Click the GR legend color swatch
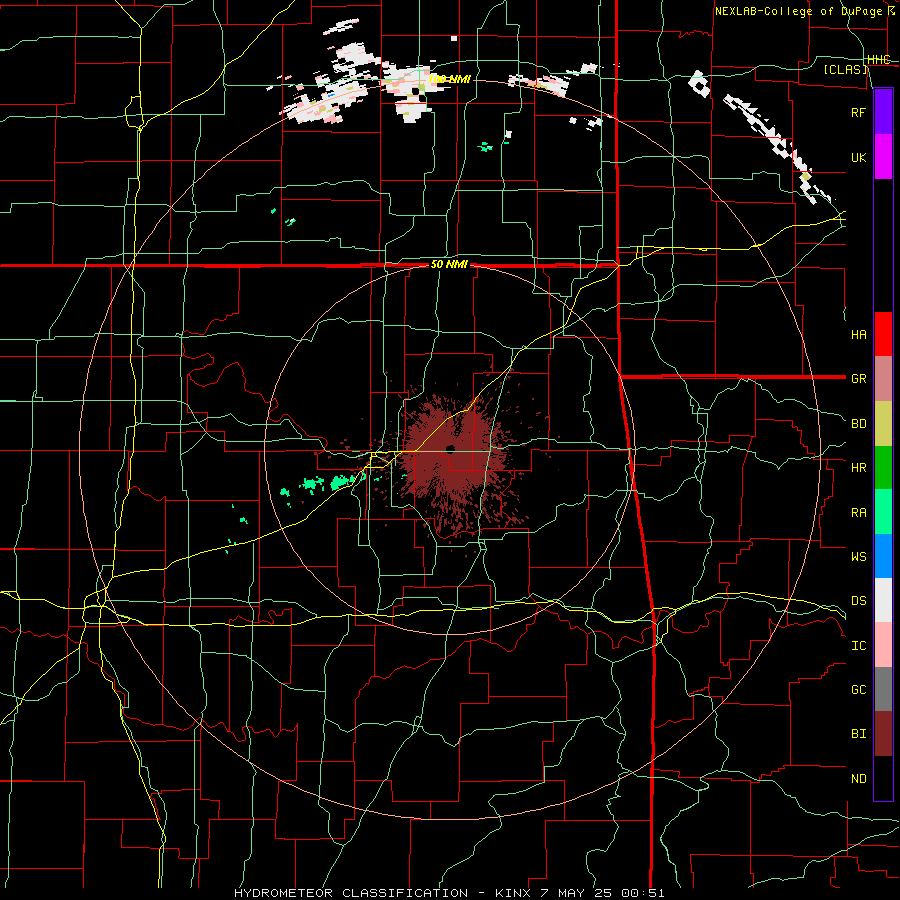Screen dimensions: 900x900 pyautogui.click(x=883, y=379)
